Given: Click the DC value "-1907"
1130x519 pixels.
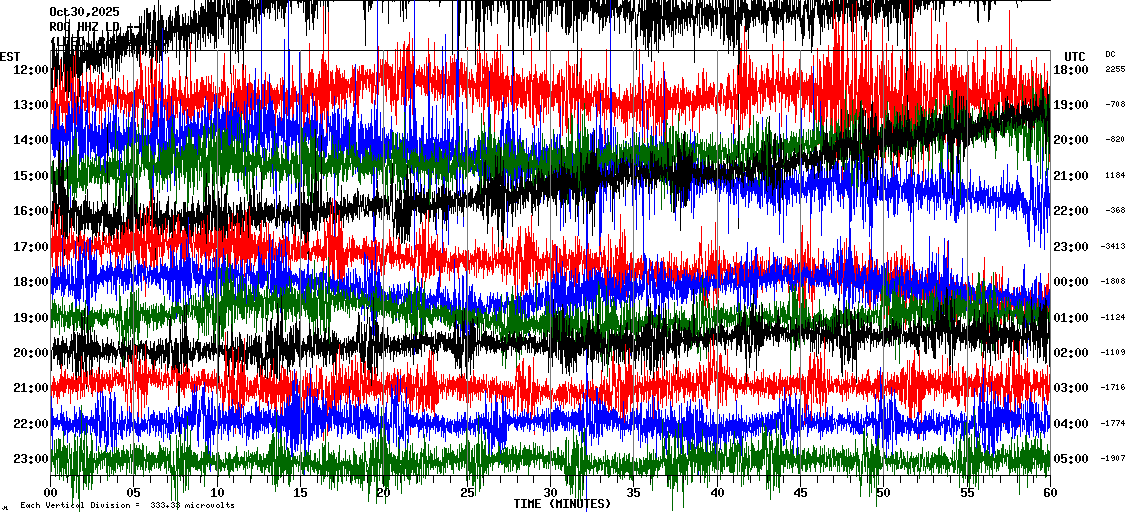Looking at the screenshot, I should click(x=1113, y=458).
